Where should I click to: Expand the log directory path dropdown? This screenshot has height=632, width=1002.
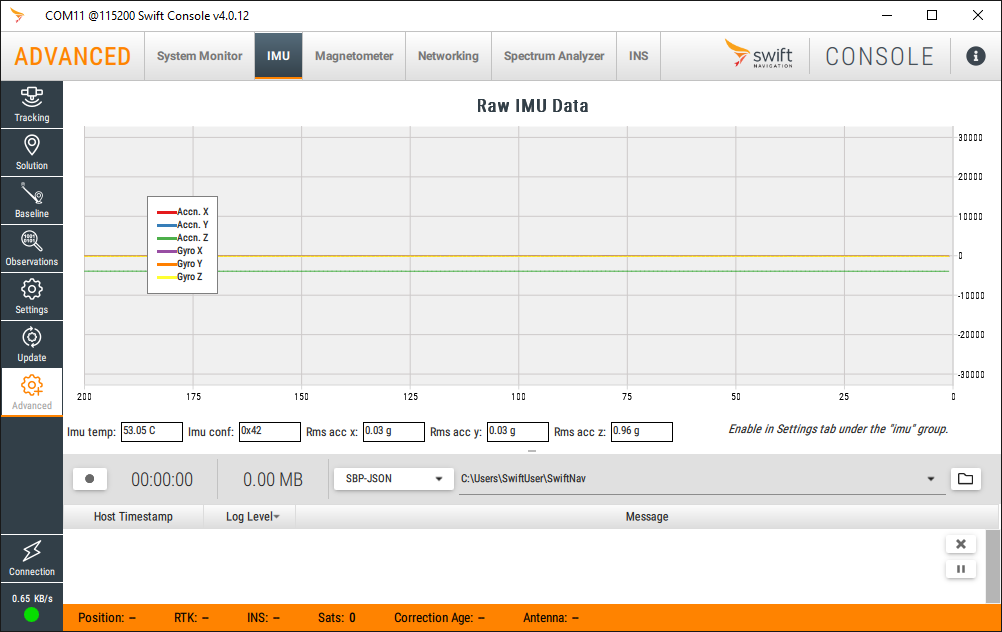[x=930, y=479]
